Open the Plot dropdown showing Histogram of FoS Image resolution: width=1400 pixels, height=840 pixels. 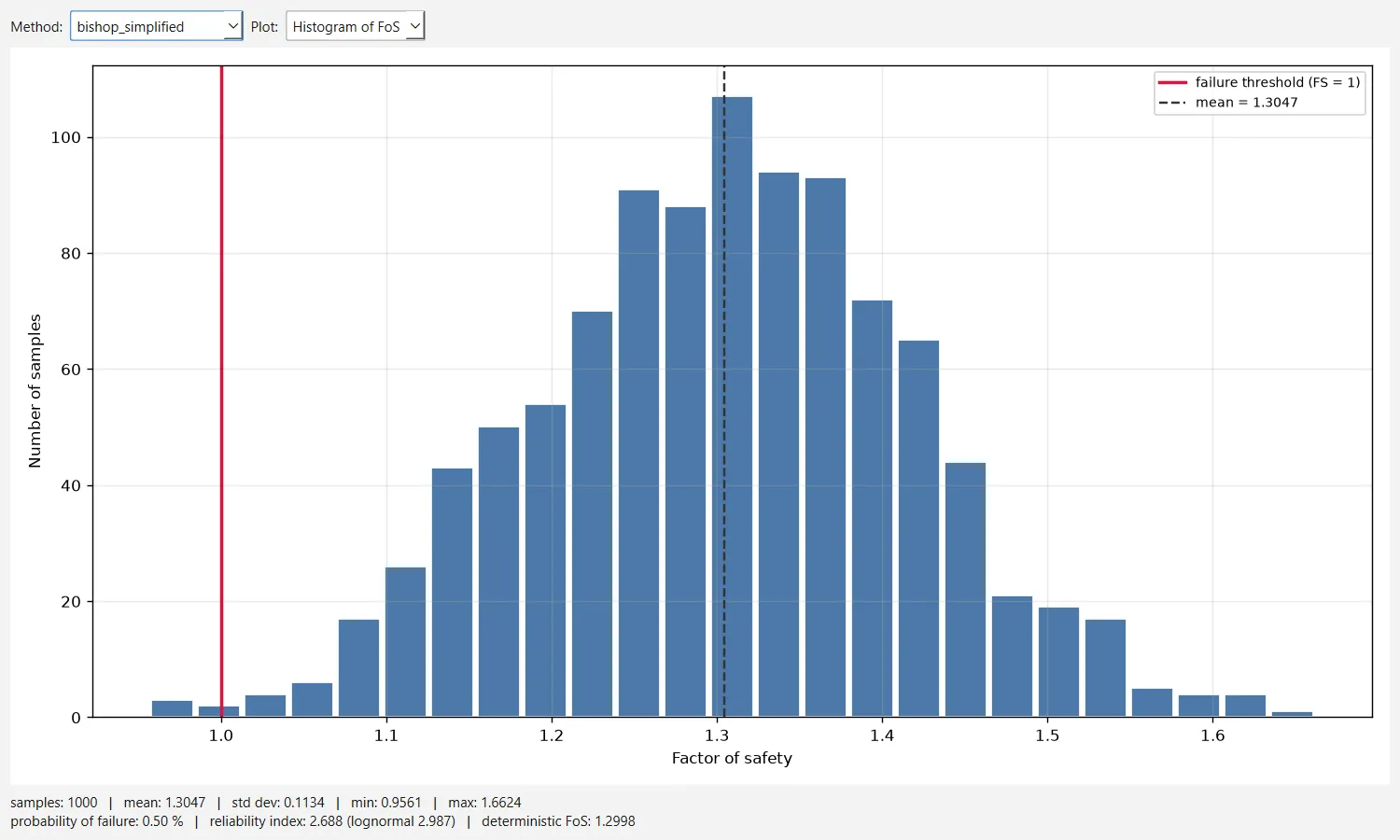pyautogui.click(x=355, y=26)
